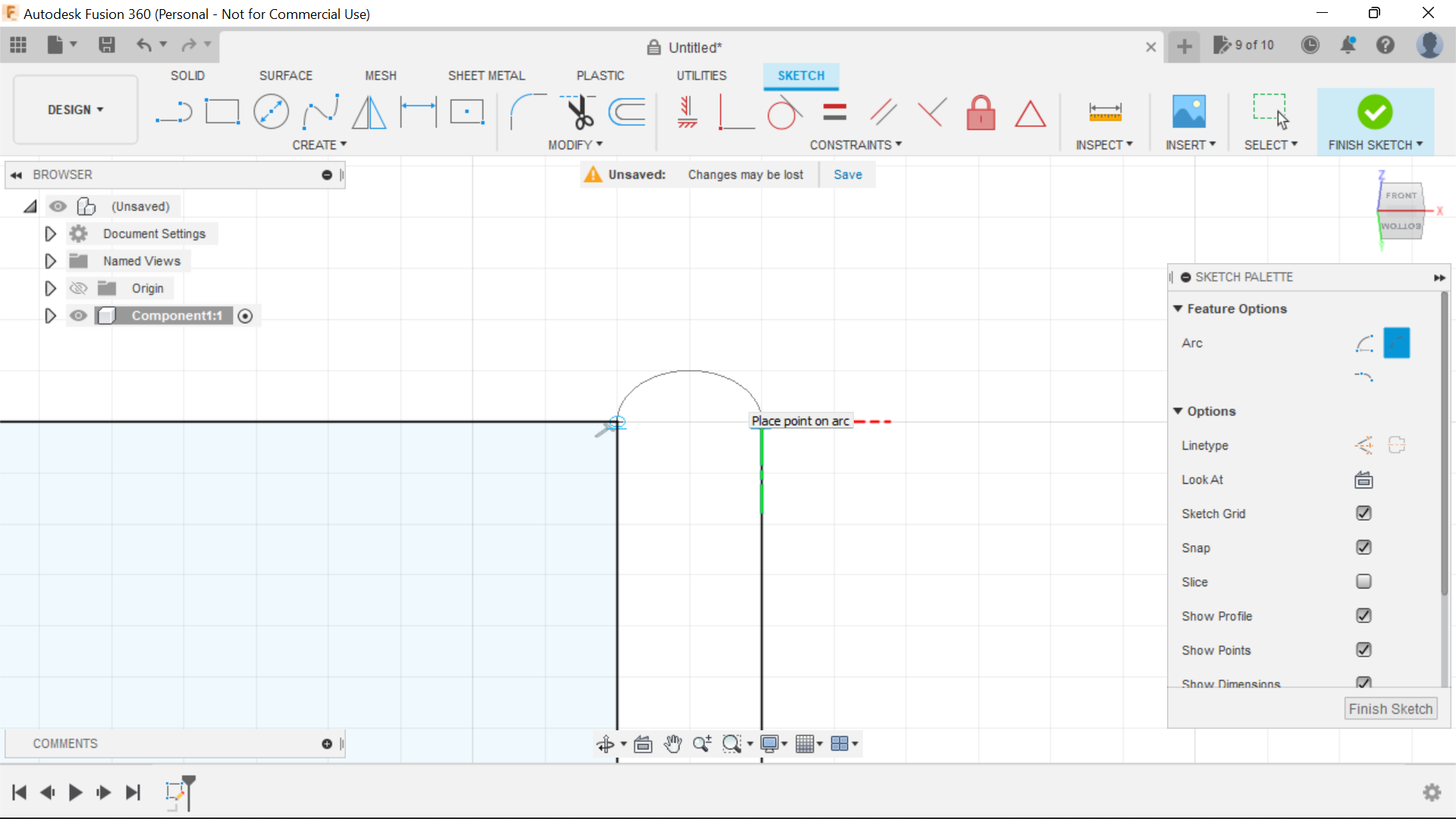Select the Fit Point Spline tool
1456x819 pixels.
(320, 112)
